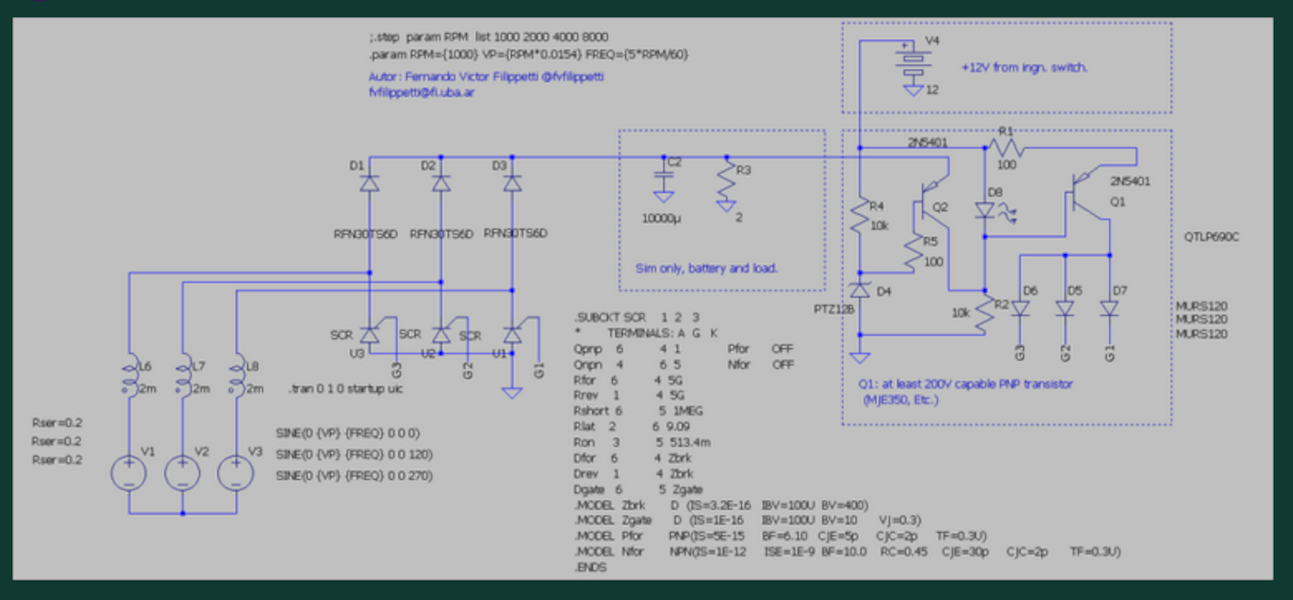Viewport: 1293px width, 600px height.
Task: Click the R1 100 ohm resistor
Action: coord(1005,148)
